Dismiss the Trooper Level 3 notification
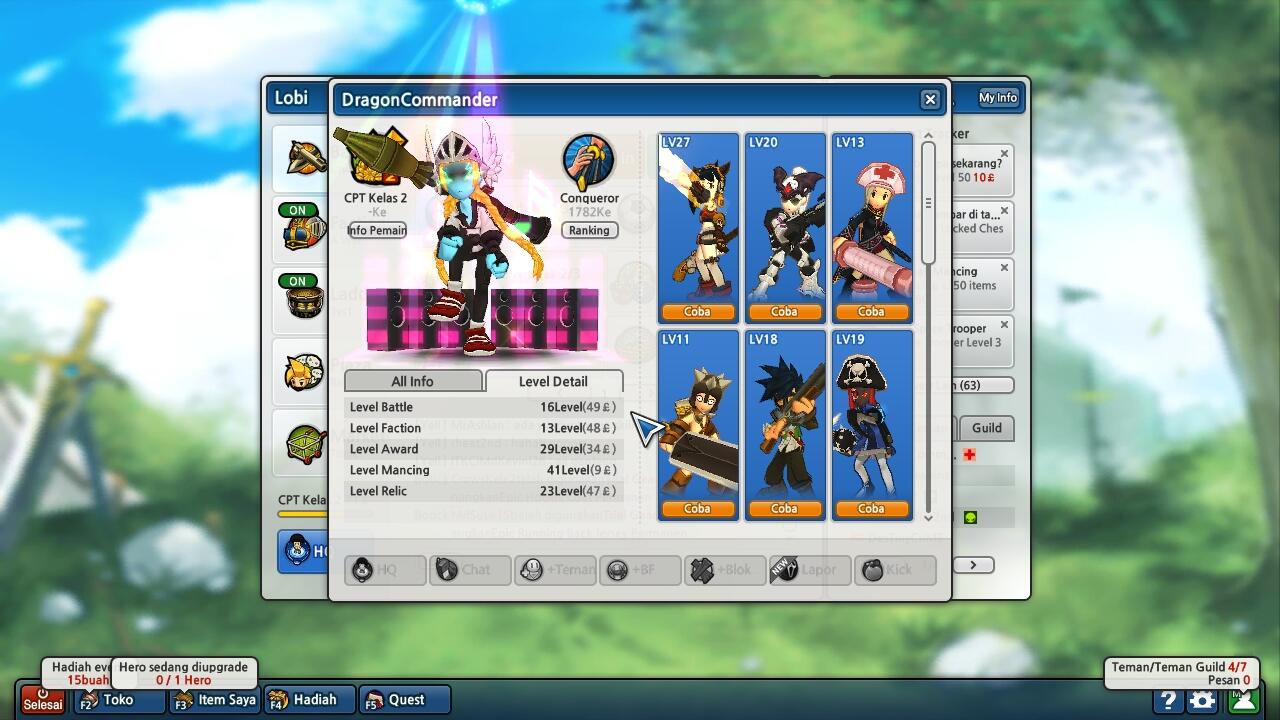 click(1005, 325)
